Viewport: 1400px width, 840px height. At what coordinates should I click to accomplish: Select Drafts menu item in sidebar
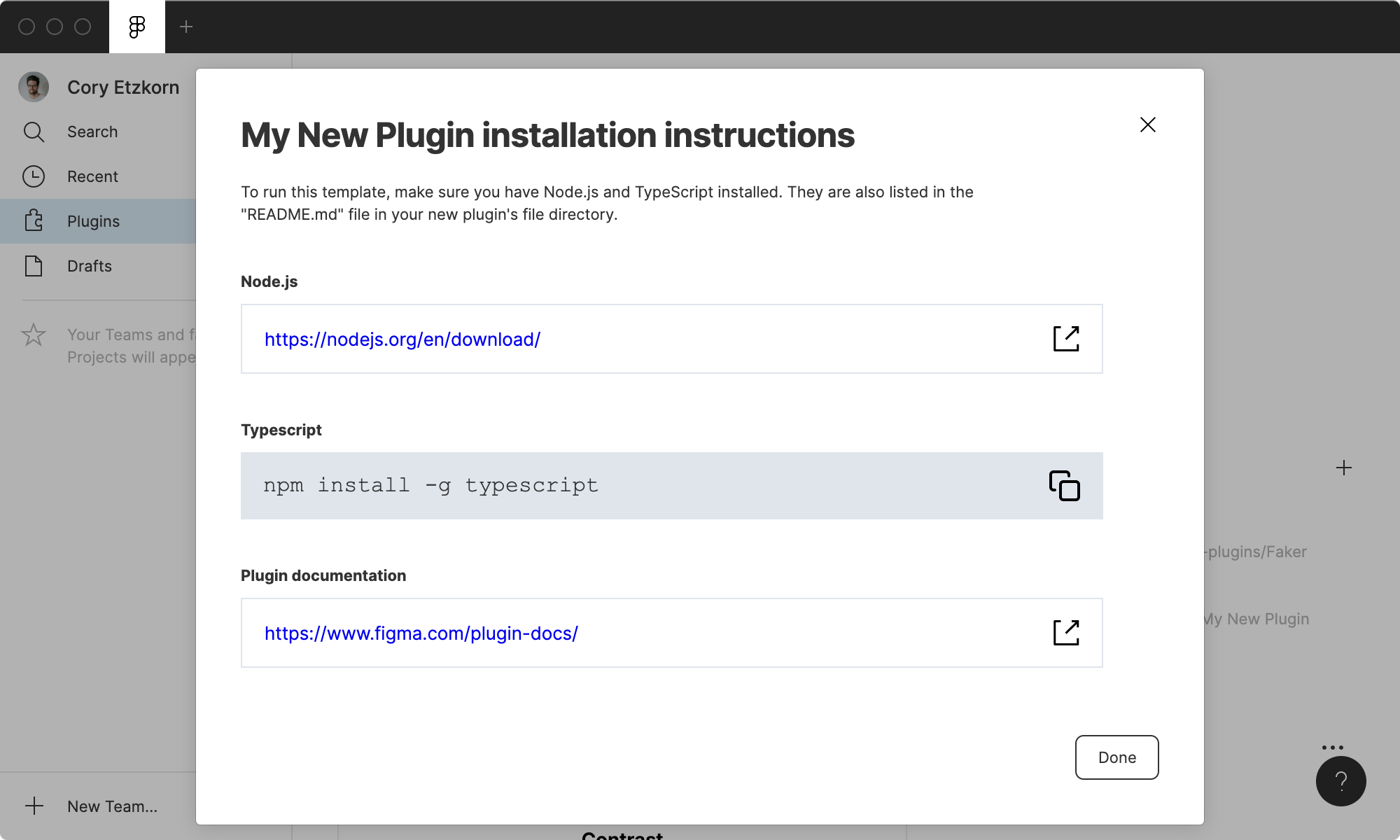coord(89,265)
